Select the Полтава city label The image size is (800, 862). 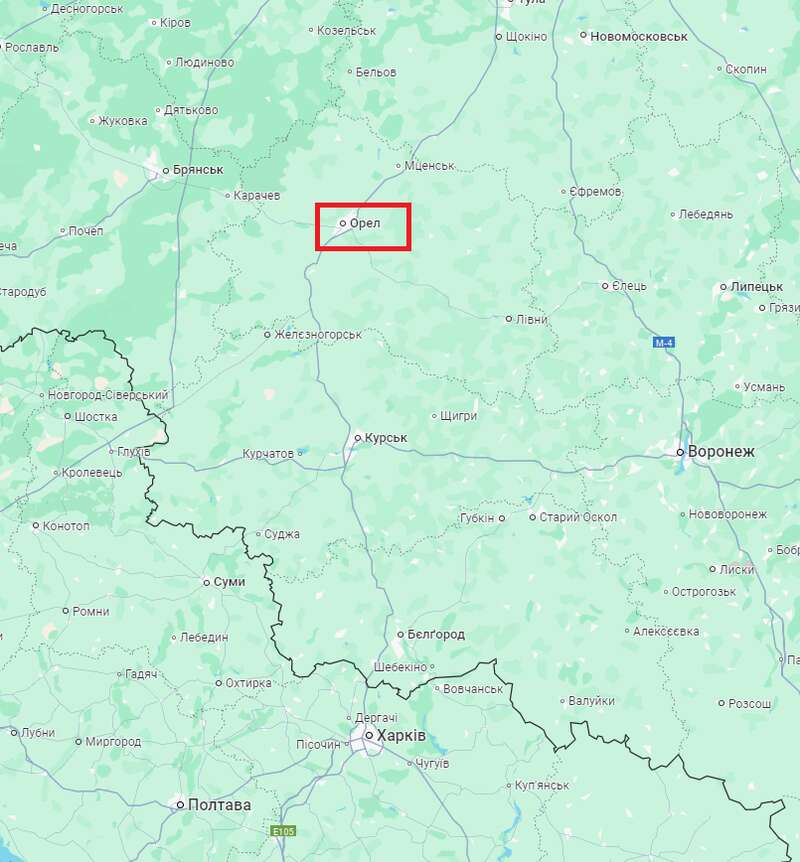219,805
